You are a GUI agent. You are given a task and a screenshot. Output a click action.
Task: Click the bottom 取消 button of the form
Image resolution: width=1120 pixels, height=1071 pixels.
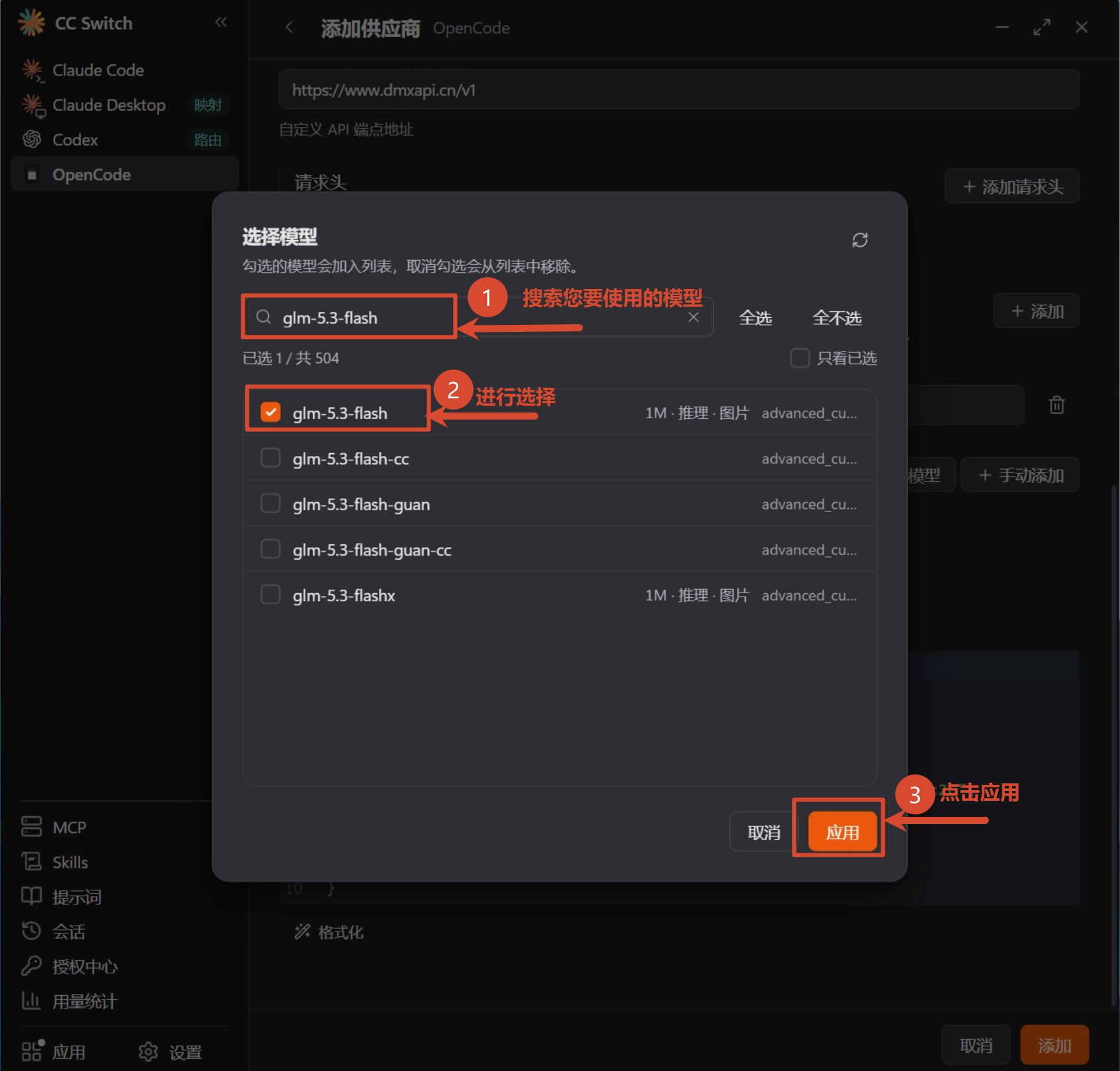[x=976, y=1046]
